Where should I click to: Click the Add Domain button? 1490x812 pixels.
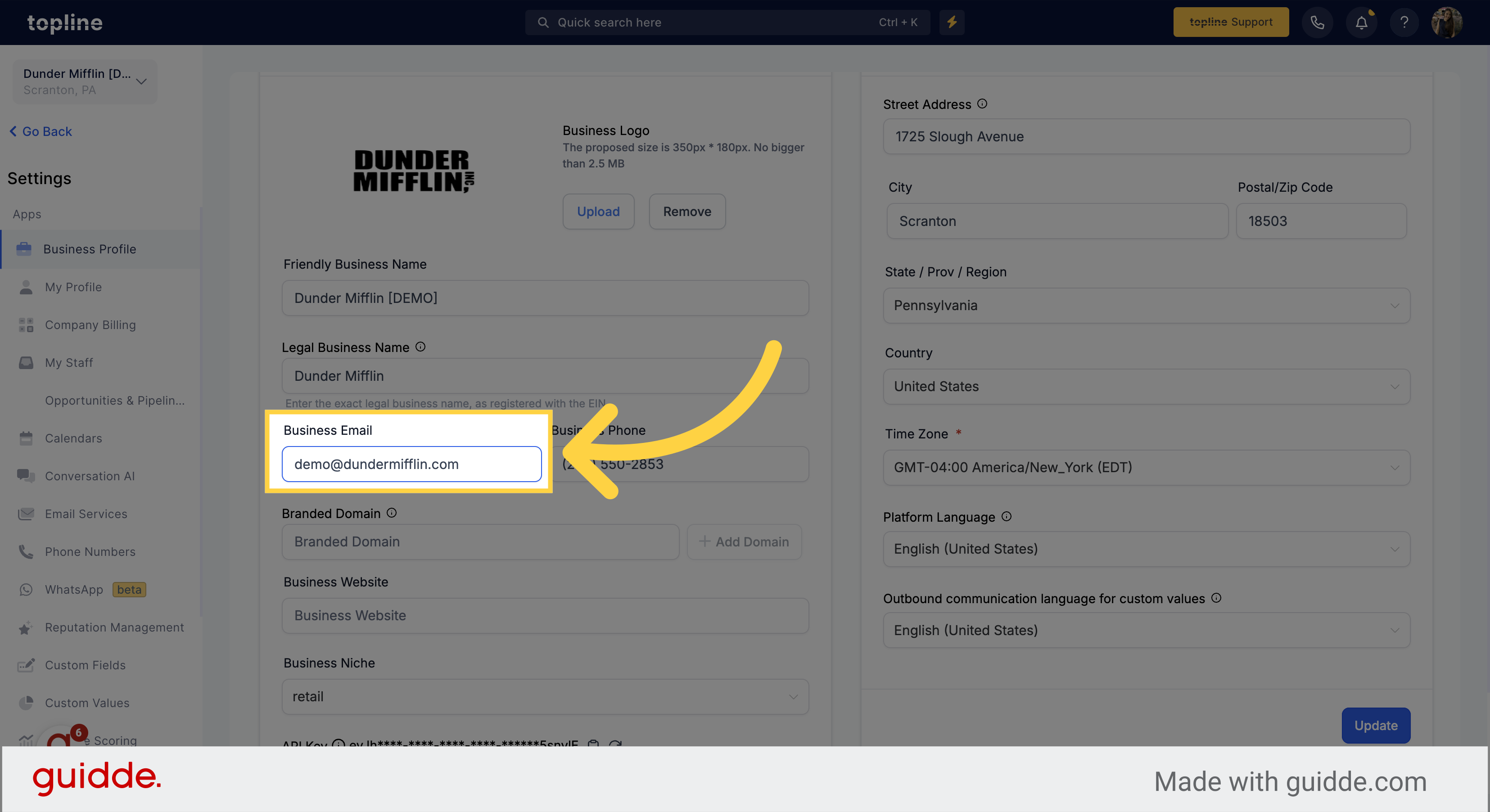(744, 542)
